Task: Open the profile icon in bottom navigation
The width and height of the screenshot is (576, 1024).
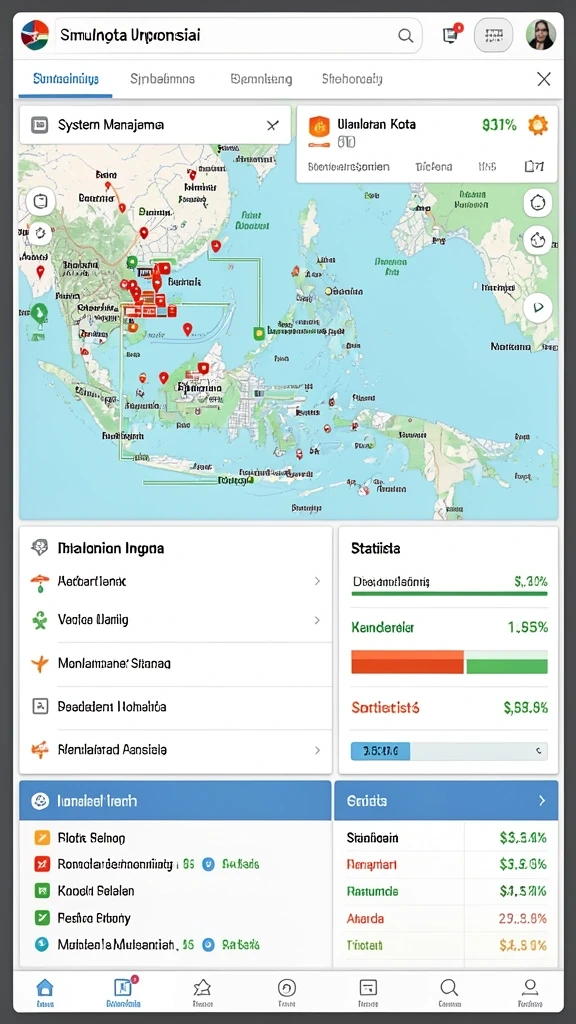Action: pyautogui.click(x=530, y=992)
